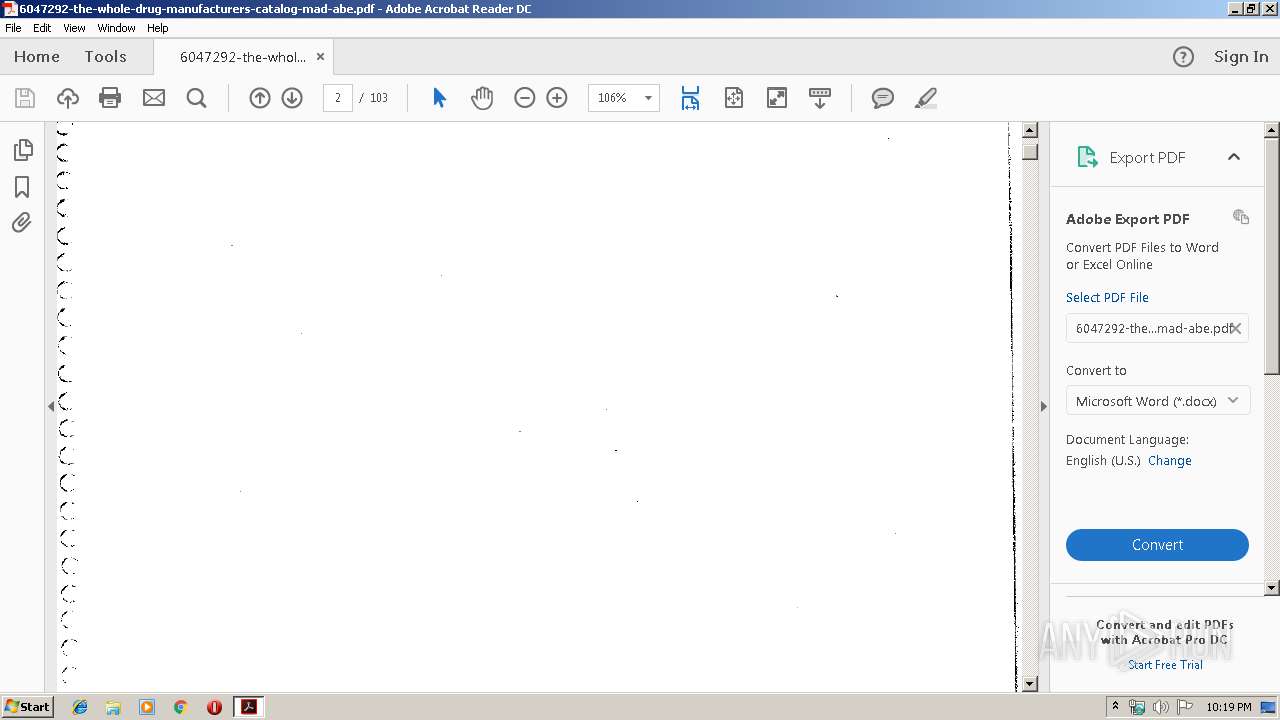Screen dimensions: 1280x720
Task: Go to next page arrow
Action: 292,98
